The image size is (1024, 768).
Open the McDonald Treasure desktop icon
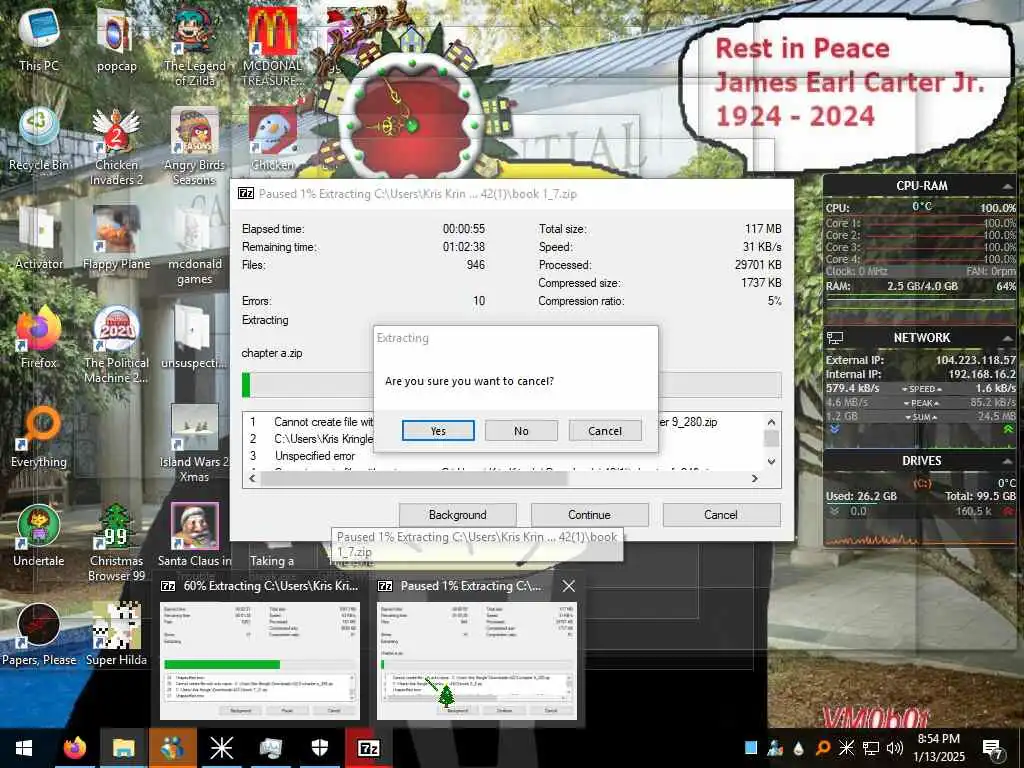tap(272, 47)
